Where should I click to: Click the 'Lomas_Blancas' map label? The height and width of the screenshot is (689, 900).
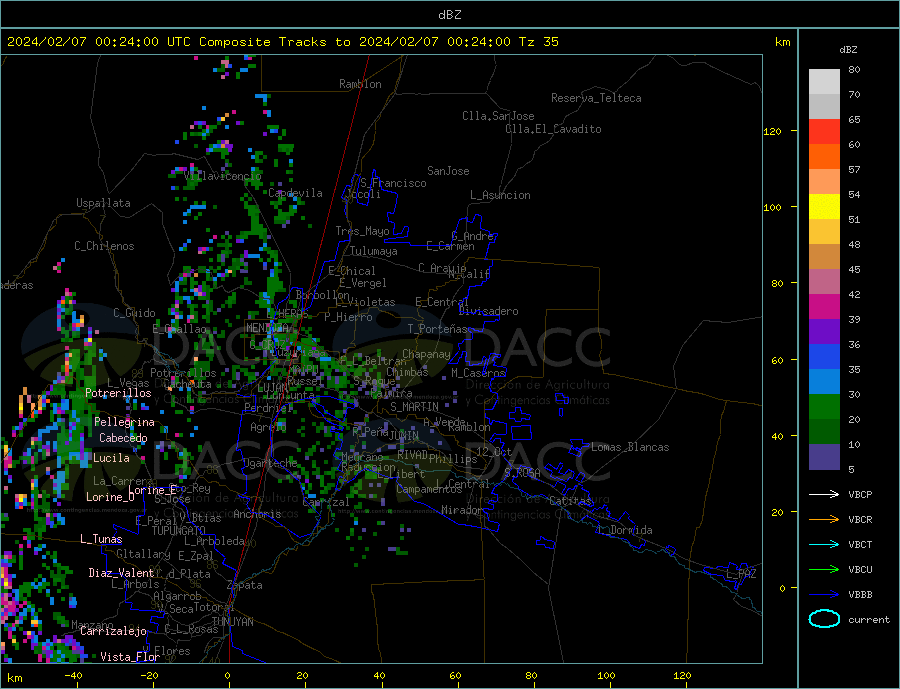coord(630,447)
